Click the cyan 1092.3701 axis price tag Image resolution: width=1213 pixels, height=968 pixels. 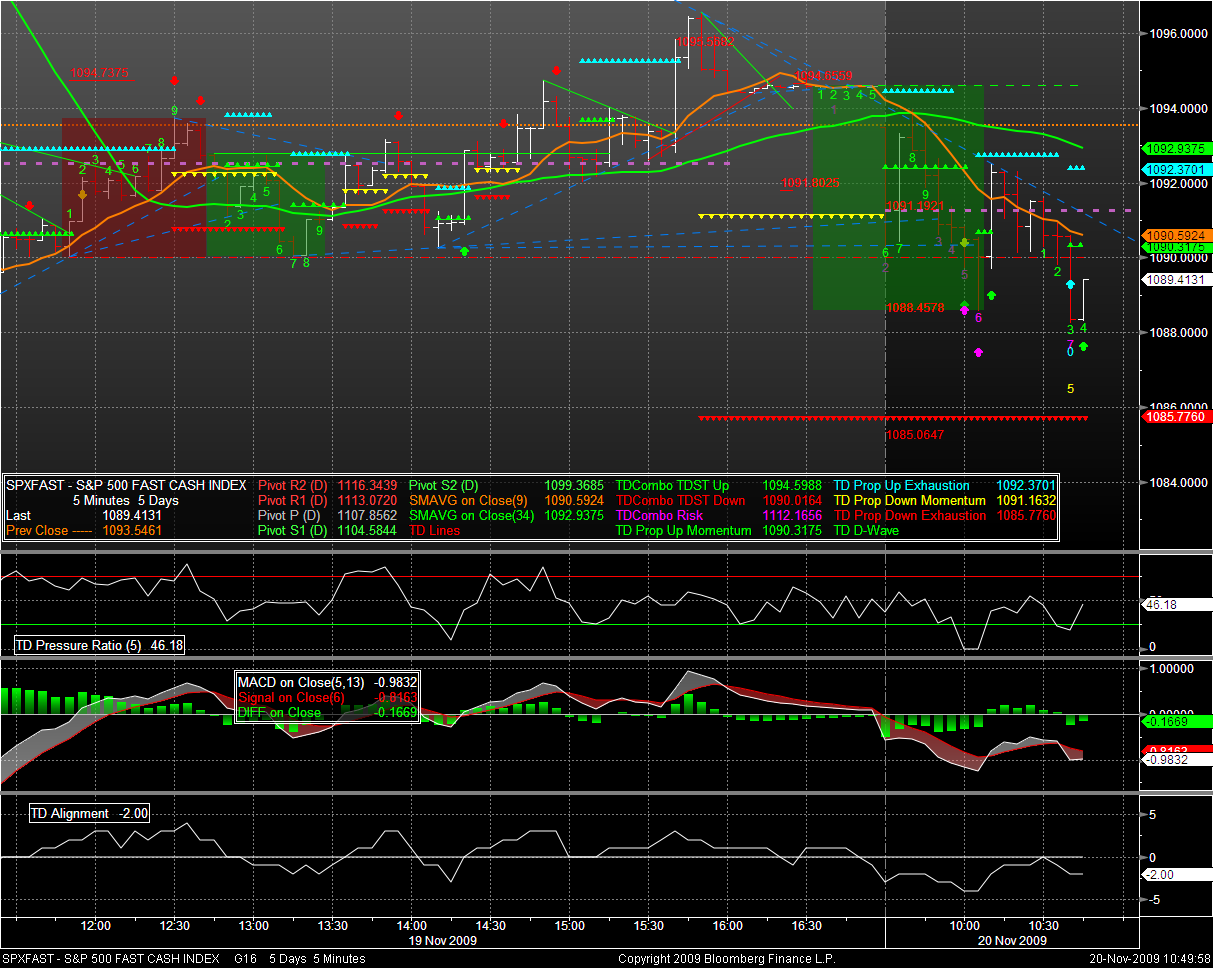[x=1176, y=170]
